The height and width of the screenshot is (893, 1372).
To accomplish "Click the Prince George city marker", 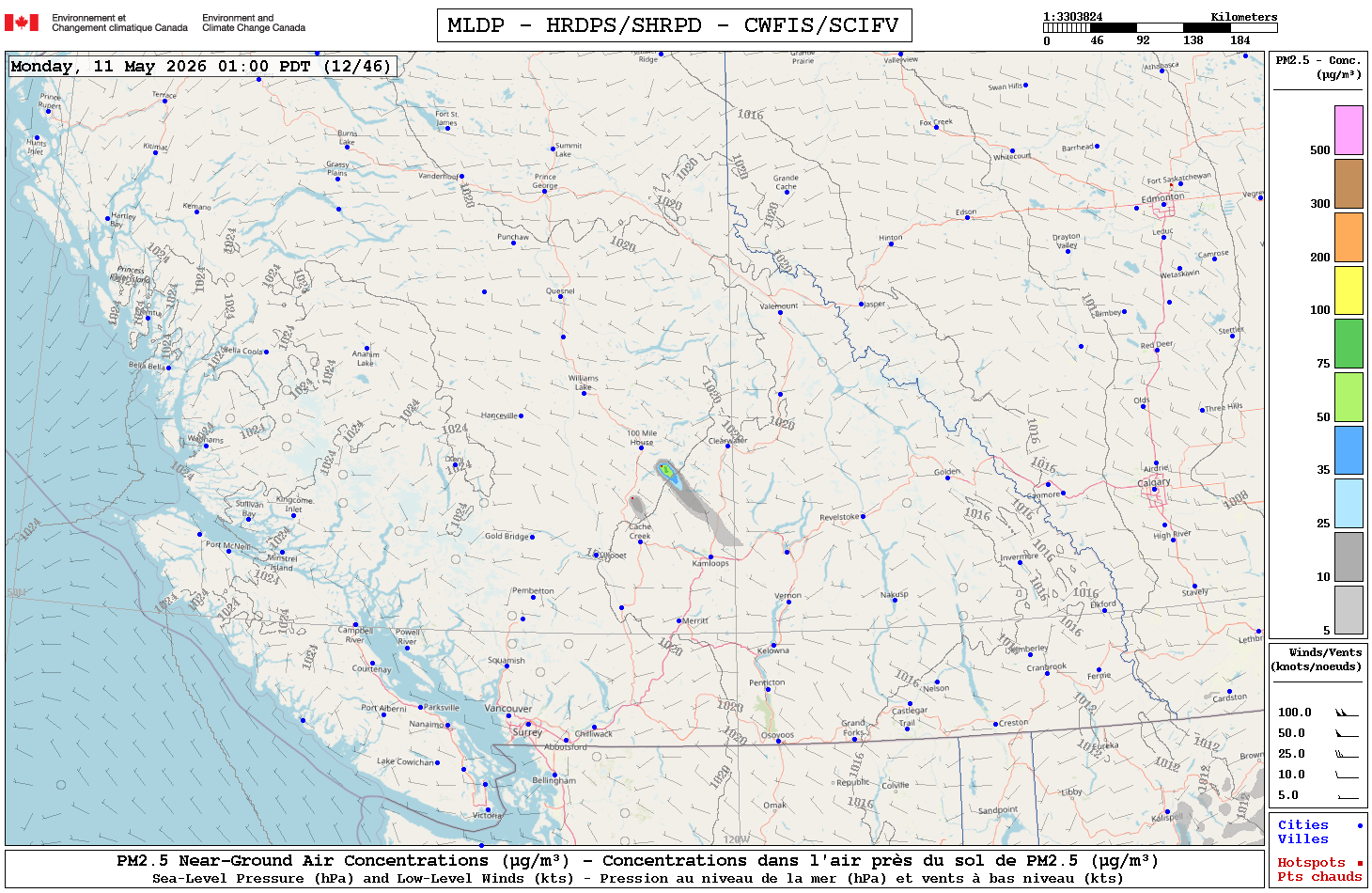I will point(544,192).
